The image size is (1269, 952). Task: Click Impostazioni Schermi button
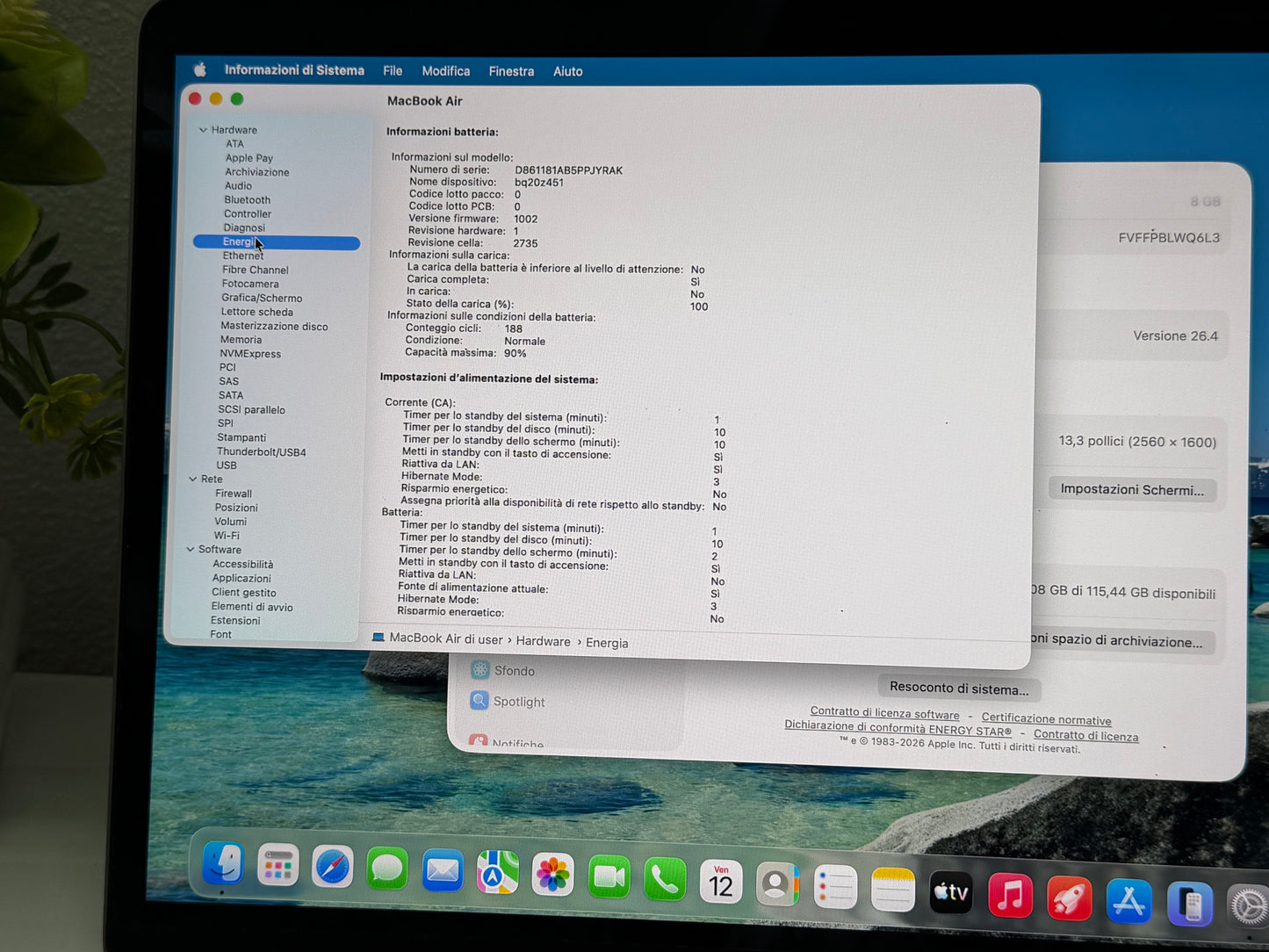click(1132, 489)
